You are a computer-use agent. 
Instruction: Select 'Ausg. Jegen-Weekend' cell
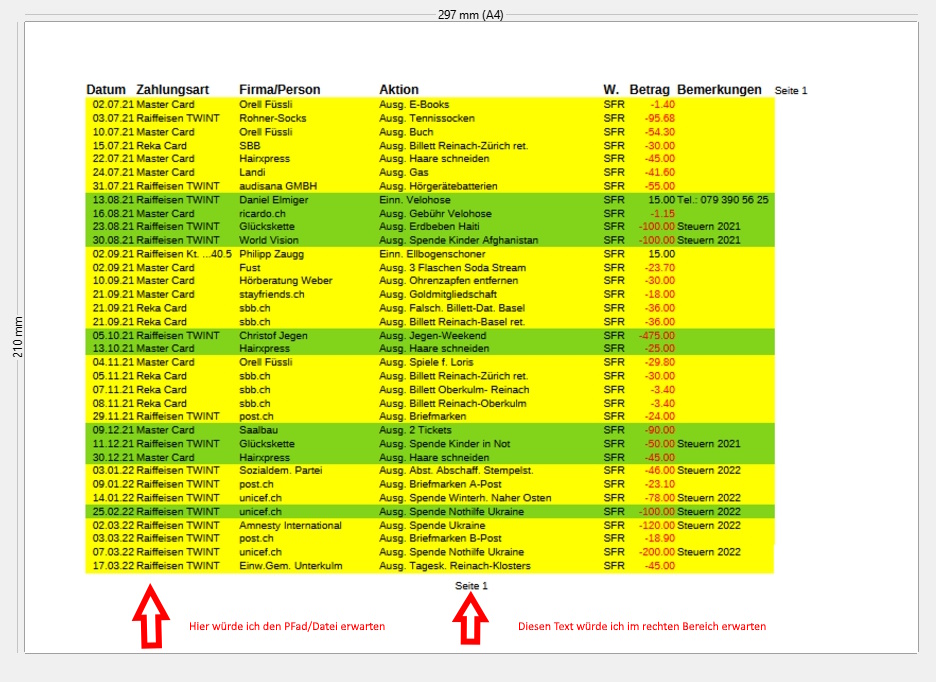coord(433,336)
